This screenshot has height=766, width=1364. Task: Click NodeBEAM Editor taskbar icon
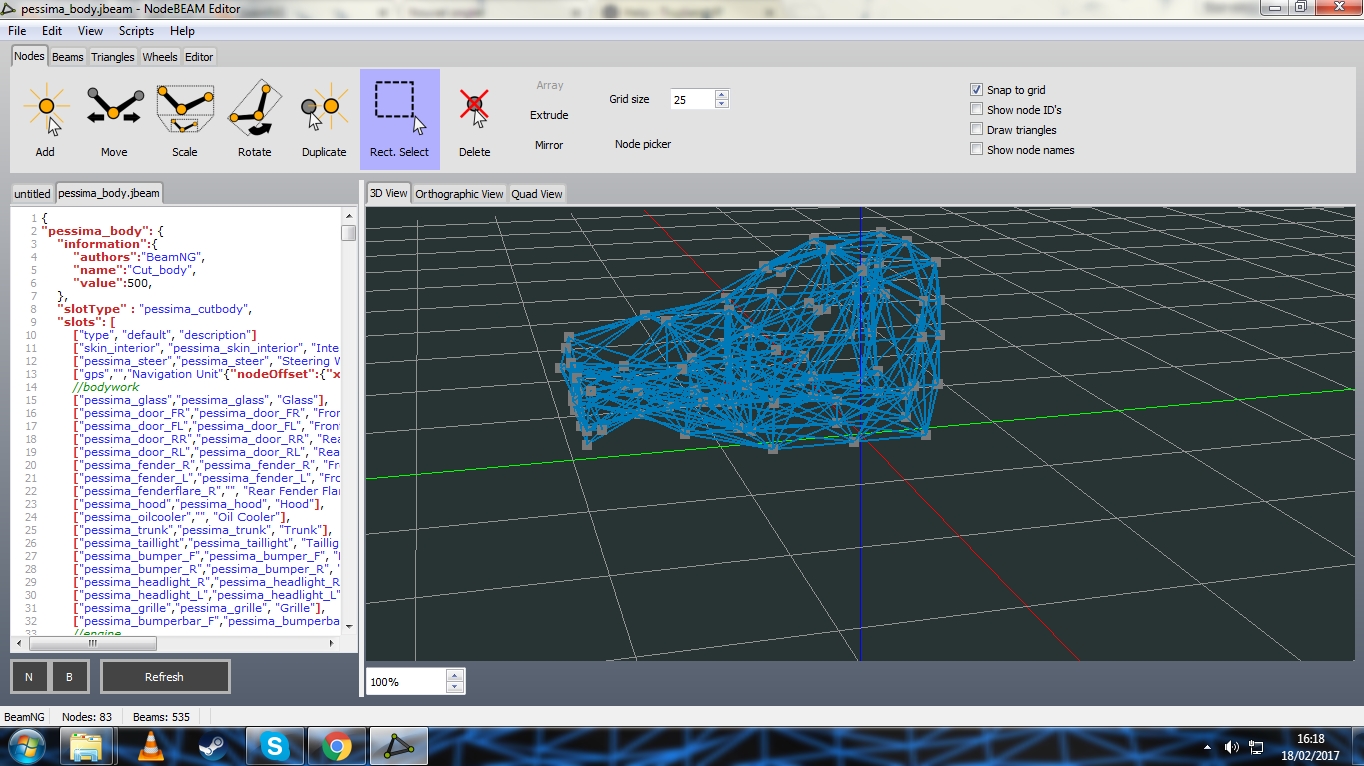point(399,746)
